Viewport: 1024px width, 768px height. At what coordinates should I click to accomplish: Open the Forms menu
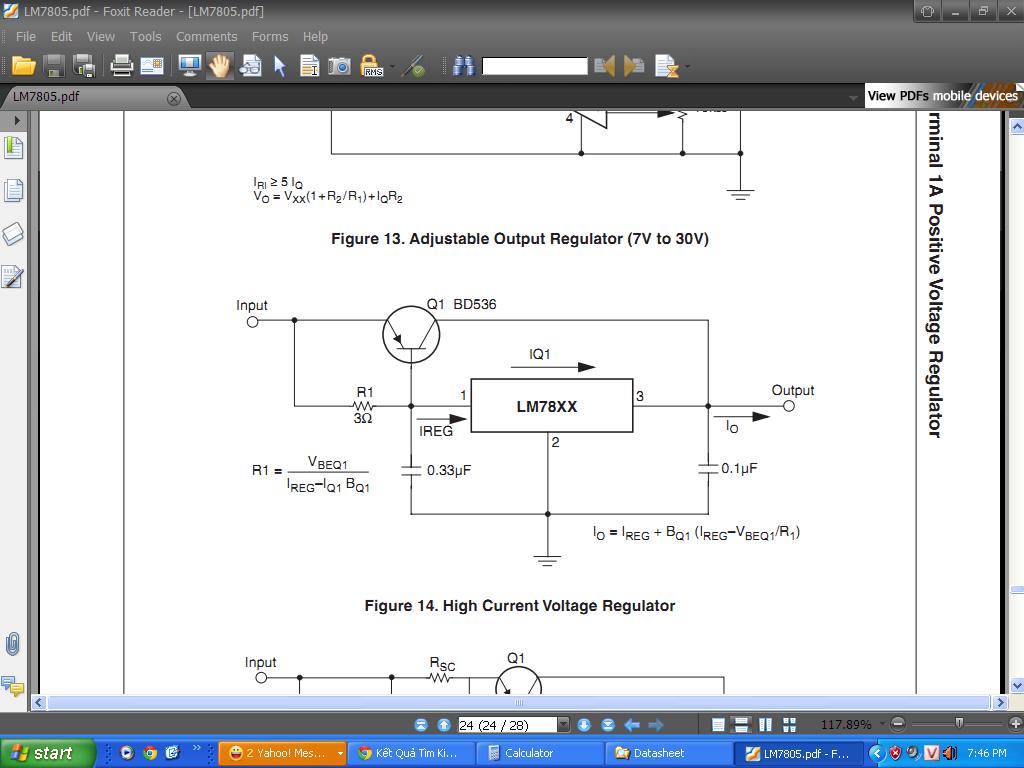[270, 37]
